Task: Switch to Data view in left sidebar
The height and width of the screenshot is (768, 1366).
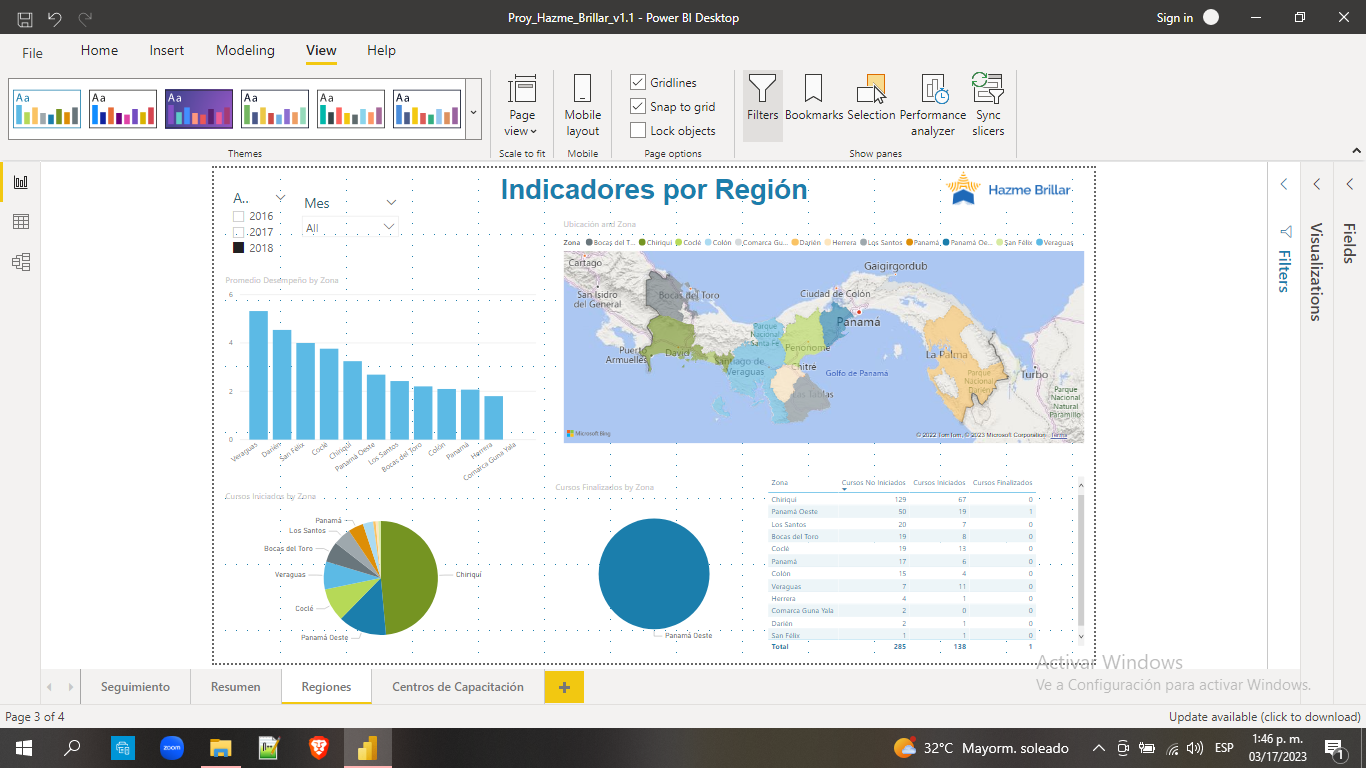Action: (20, 222)
